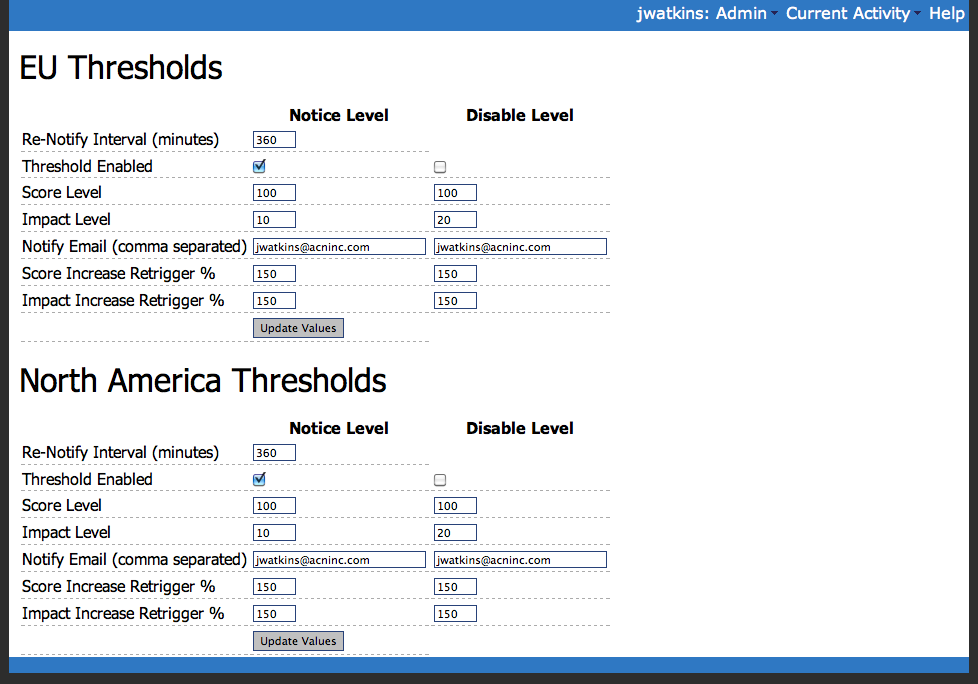The height and width of the screenshot is (684, 978).
Task: Edit EU Disable Level Notify Email field
Action: click(520, 247)
